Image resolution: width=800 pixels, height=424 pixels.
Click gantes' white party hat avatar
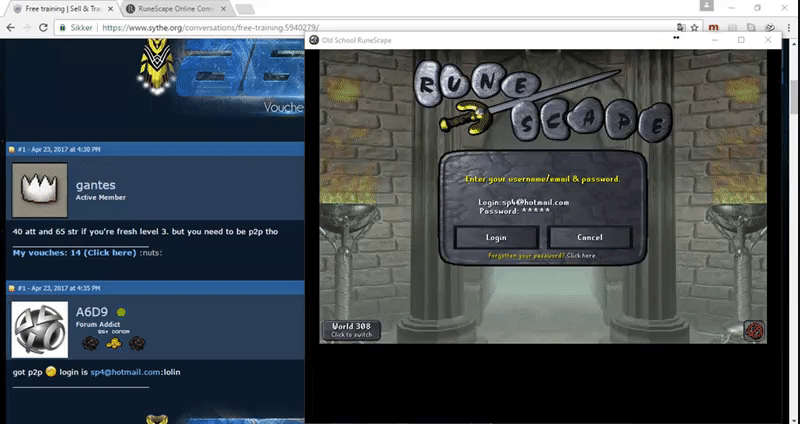tap(40, 190)
